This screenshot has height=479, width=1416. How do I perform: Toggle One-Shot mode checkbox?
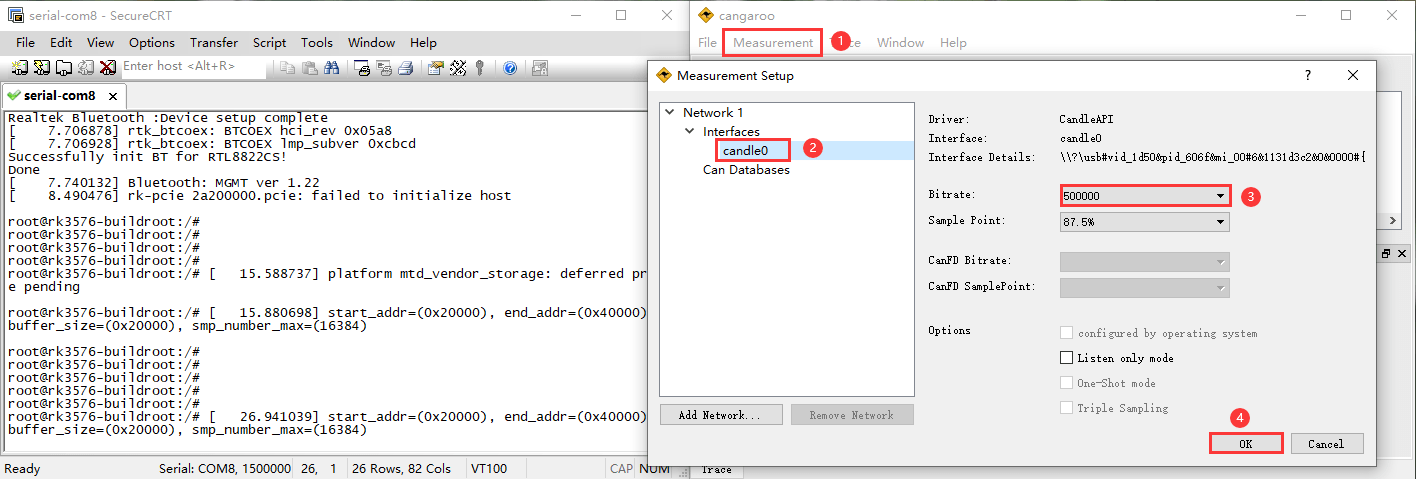(1066, 383)
